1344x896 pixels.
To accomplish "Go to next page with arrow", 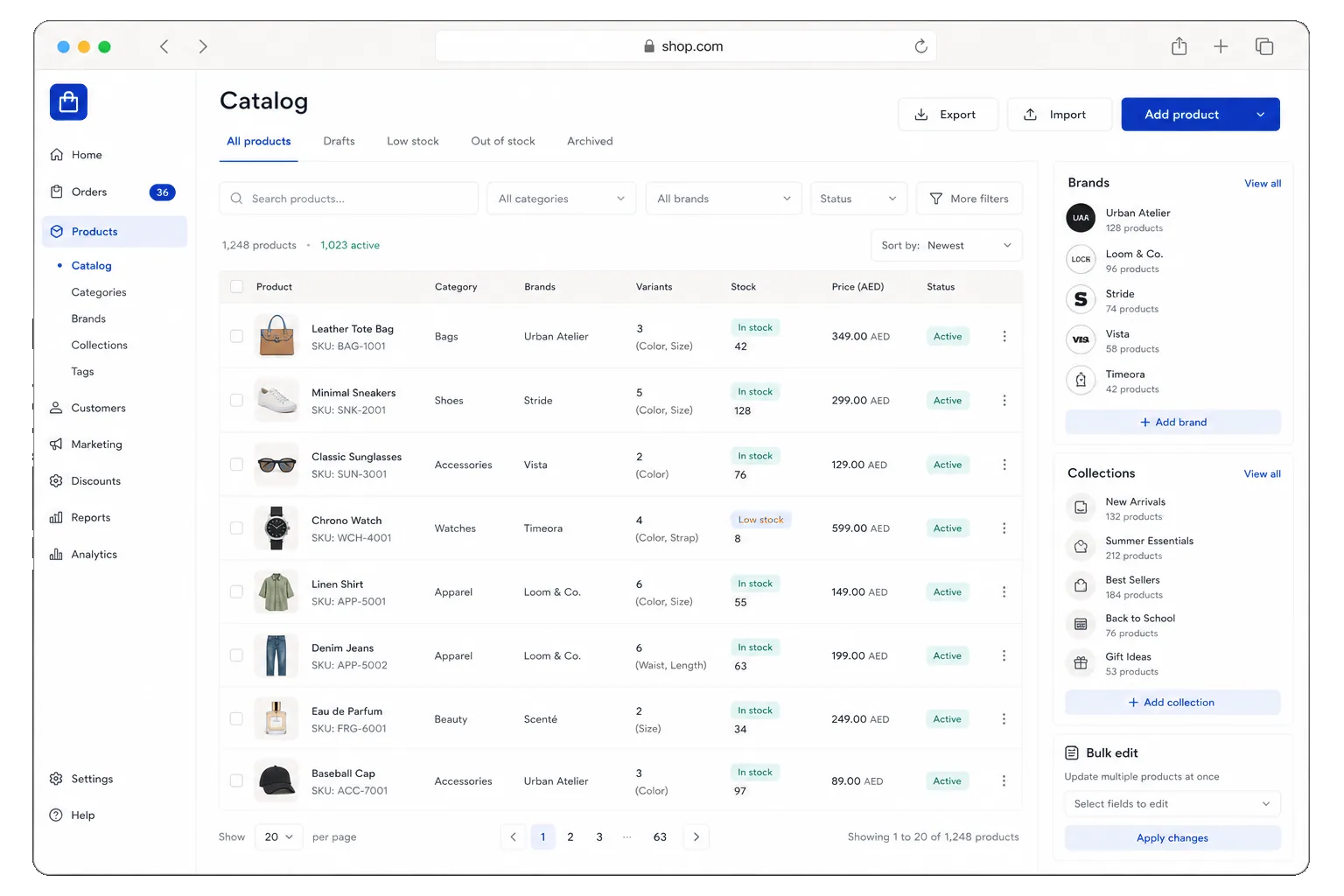I will point(696,837).
